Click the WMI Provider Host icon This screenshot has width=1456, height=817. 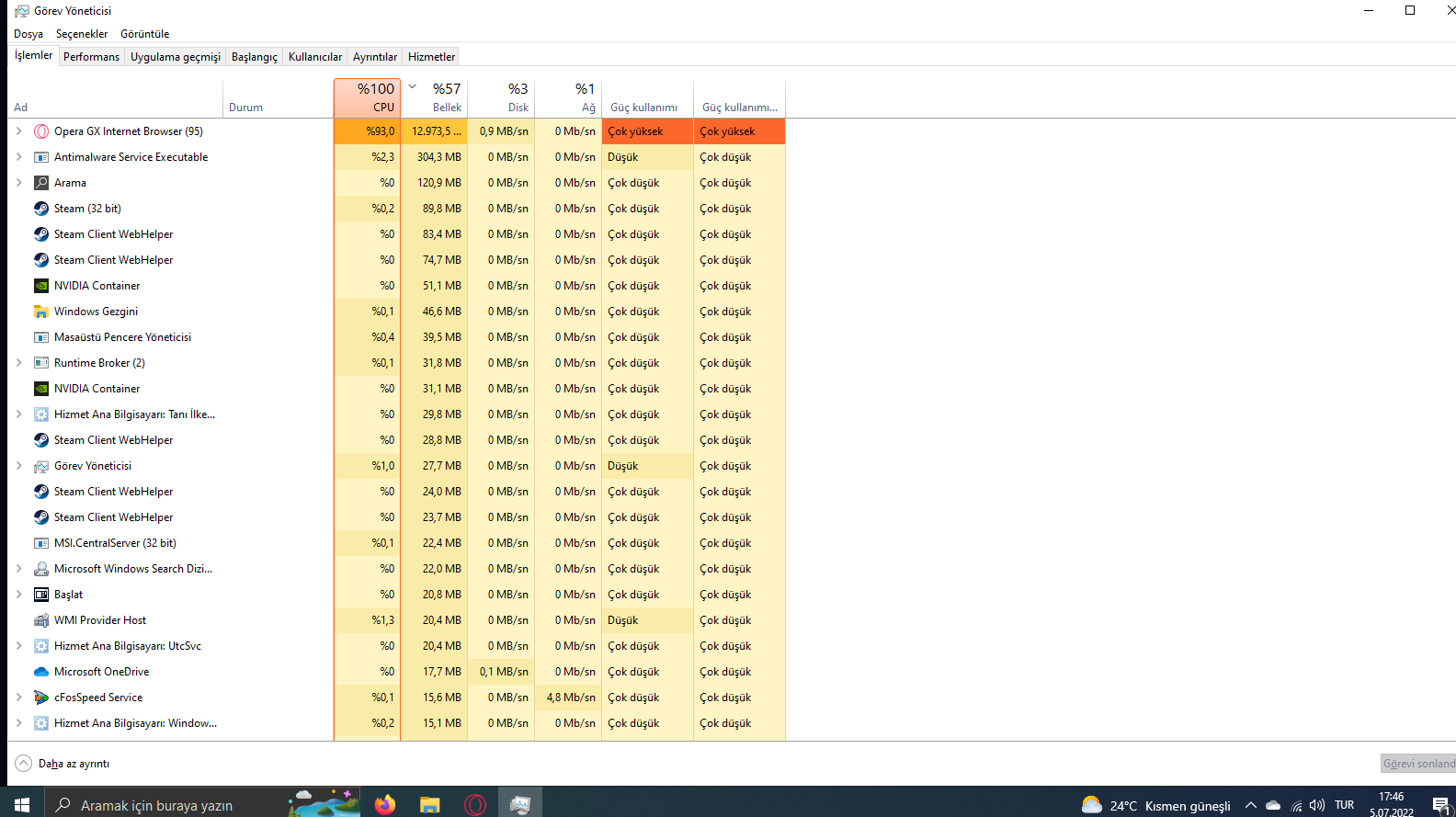point(41,620)
